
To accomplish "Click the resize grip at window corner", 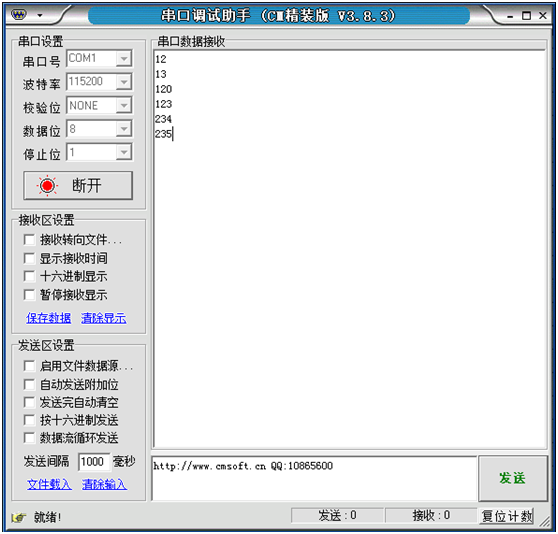I will pos(544,522).
